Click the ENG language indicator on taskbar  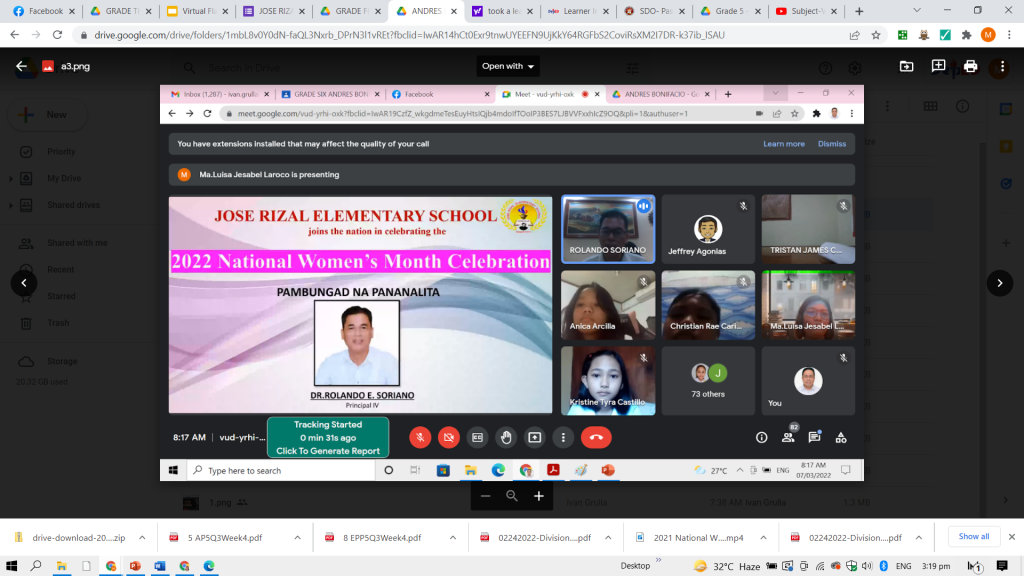pos(904,566)
